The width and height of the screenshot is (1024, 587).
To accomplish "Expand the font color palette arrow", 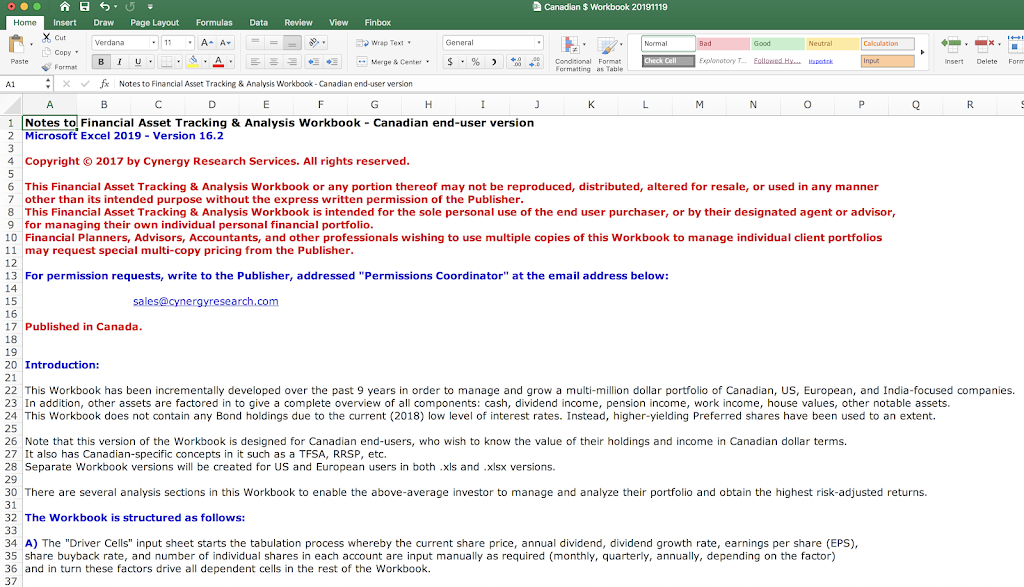I will 231,62.
